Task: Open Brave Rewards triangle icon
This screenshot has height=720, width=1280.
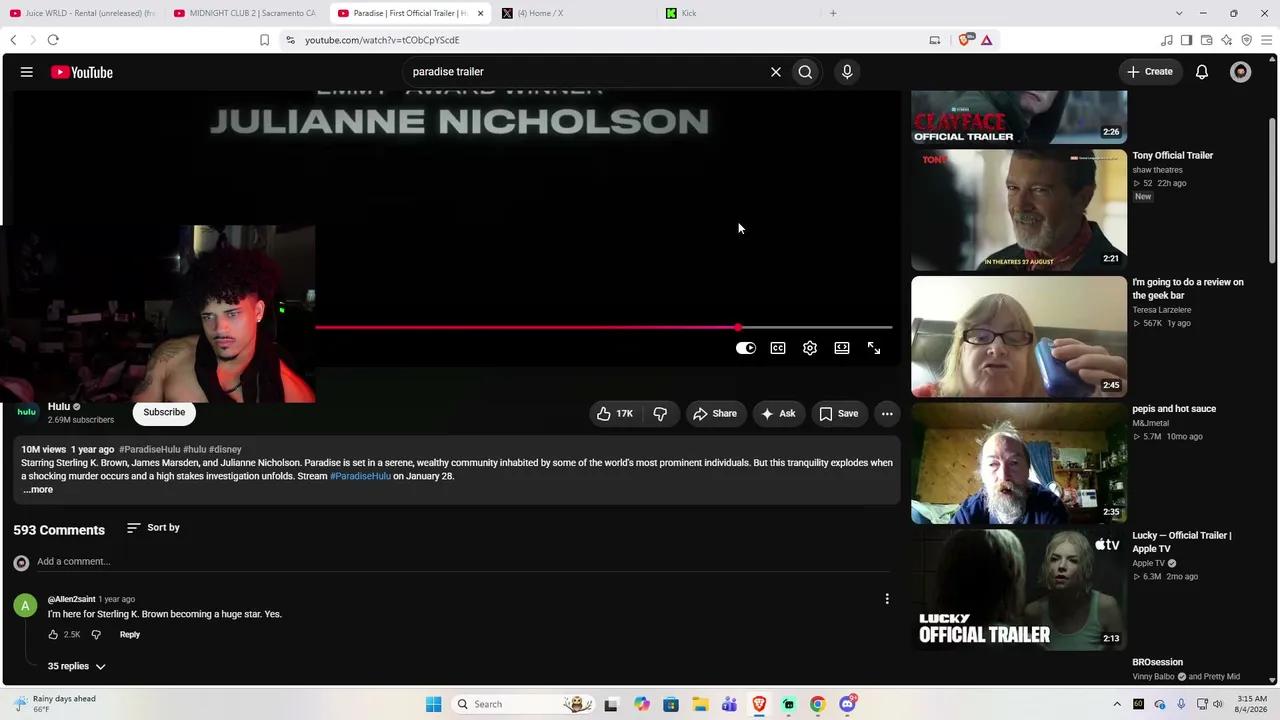Action: point(986,40)
